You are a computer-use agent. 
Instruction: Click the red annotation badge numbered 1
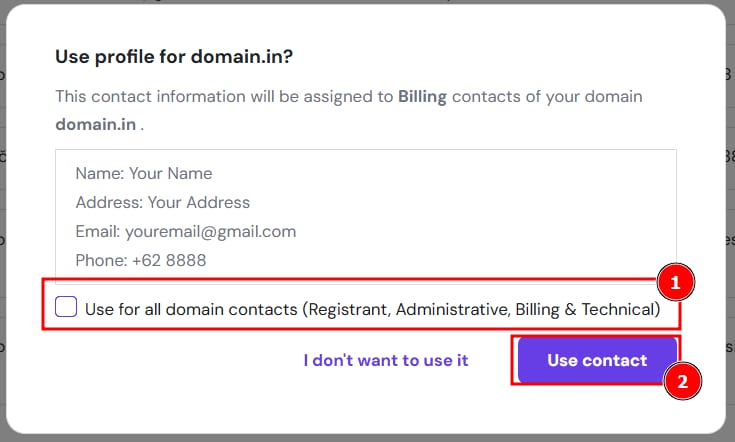675,283
